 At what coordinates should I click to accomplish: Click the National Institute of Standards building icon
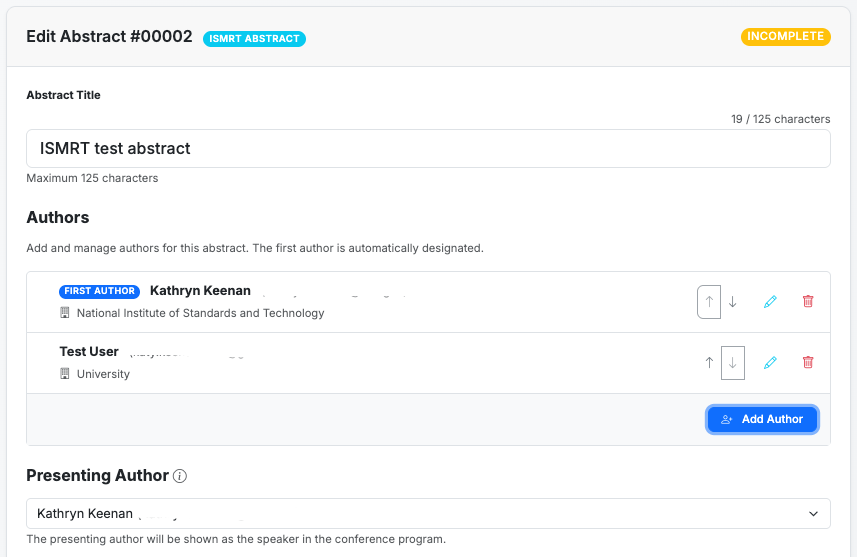tap(65, 313)
